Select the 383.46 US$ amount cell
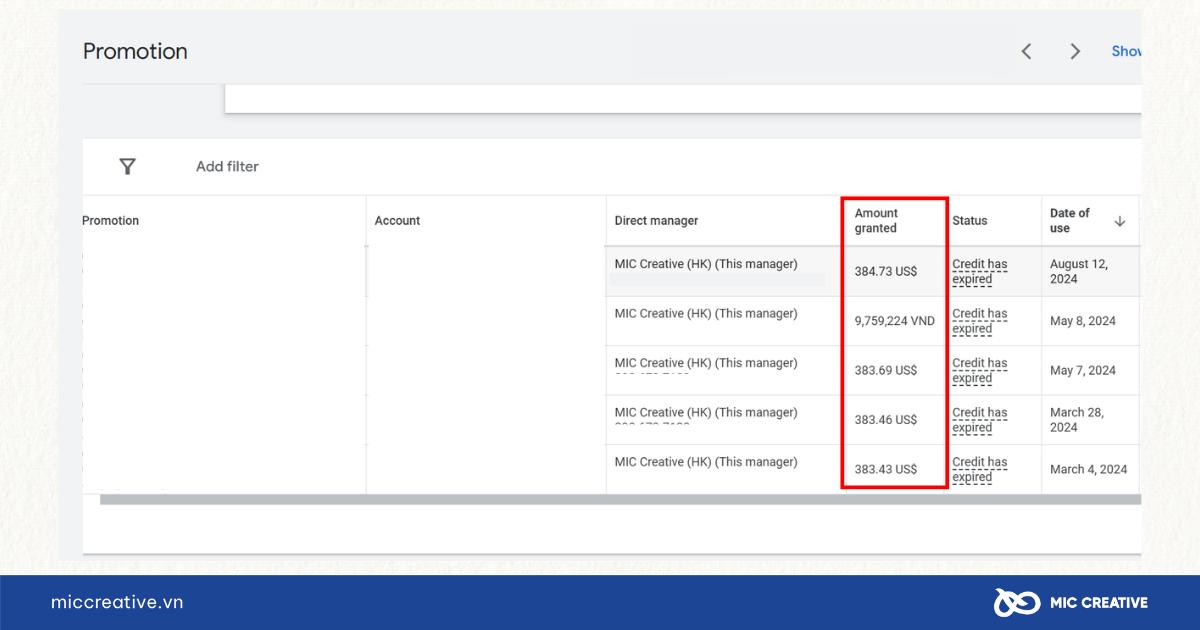Image resolution: width=1200 pixels, height=630 pixels. (x=886, y=420)
